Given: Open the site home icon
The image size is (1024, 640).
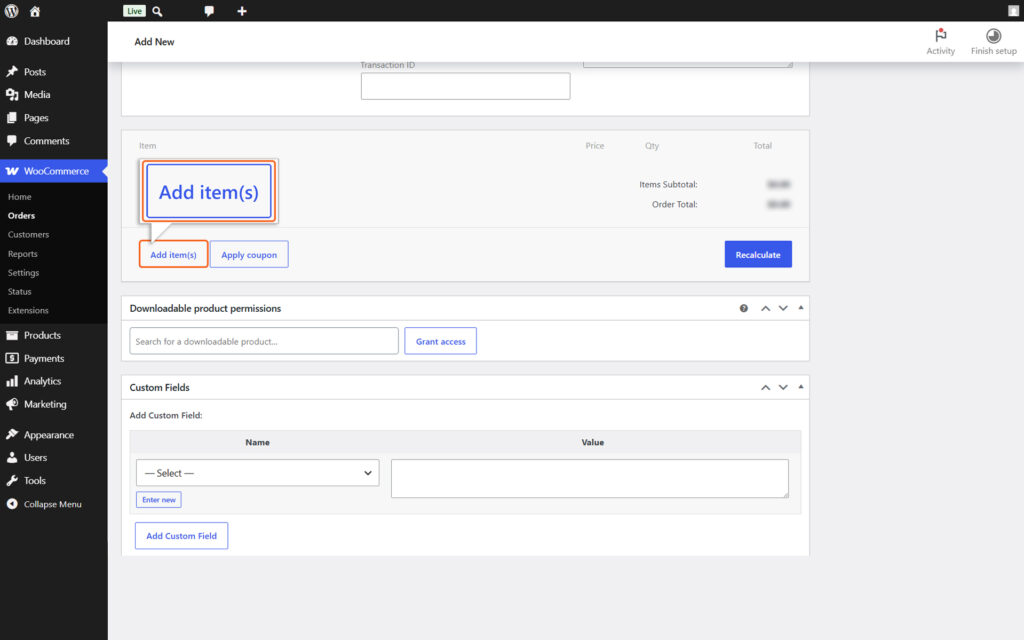Looking at the screenshot, I should tap(35, 11).
